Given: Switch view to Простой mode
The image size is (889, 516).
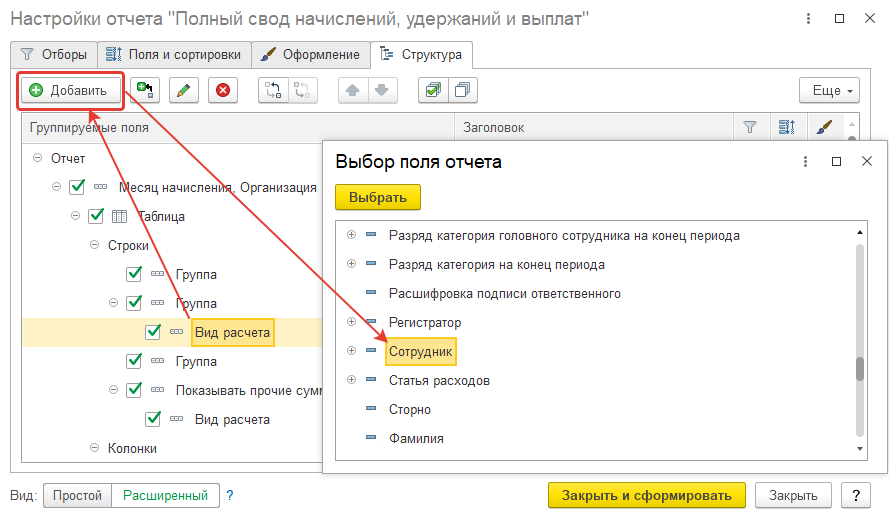Looking at the screenshot, I should coord(77,495).
